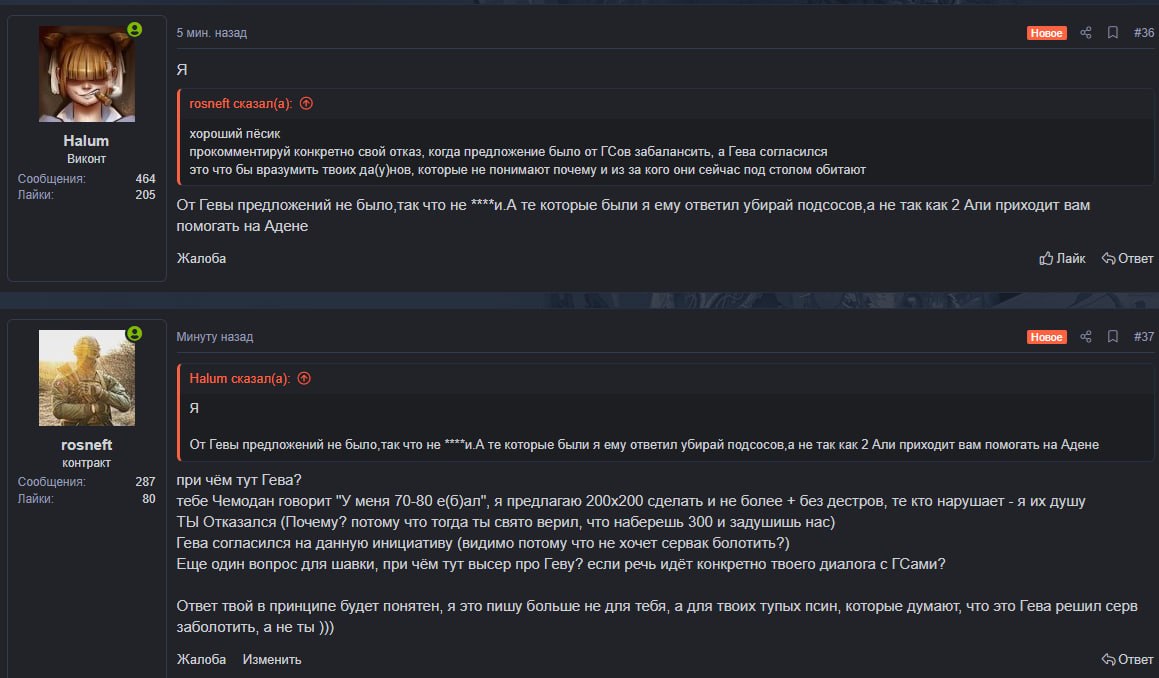The width and height of the screenshot is (1159, 678).
Task: Click share icon on post #37
Action: pyautogui.click(x=1085, y=336)
